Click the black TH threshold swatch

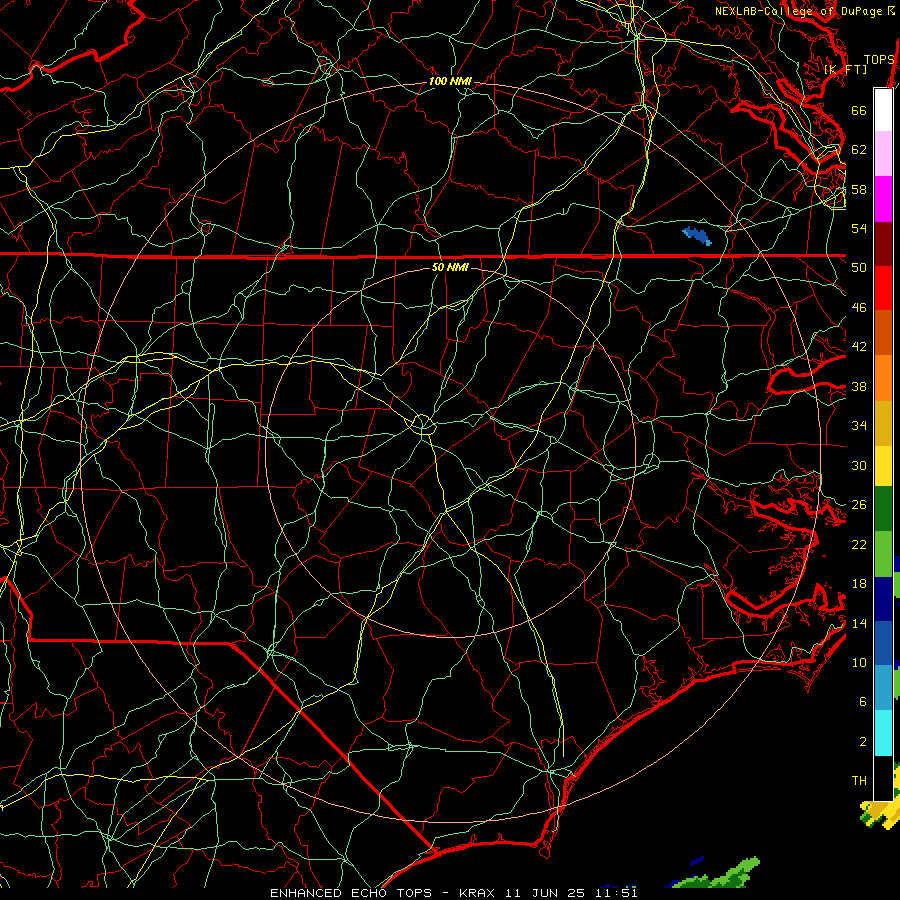tap(883, 778)
